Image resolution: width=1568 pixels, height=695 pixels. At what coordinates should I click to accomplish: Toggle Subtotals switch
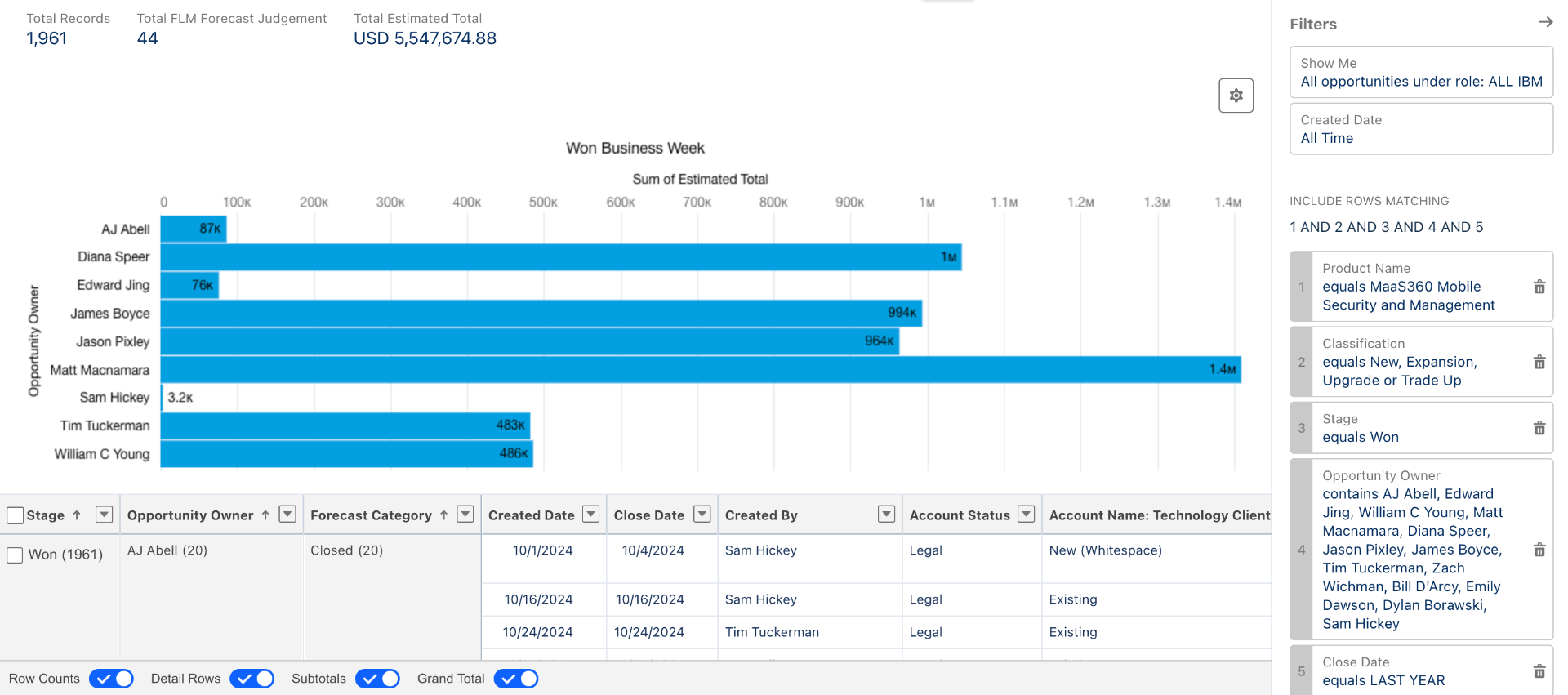tap(377, 679)
